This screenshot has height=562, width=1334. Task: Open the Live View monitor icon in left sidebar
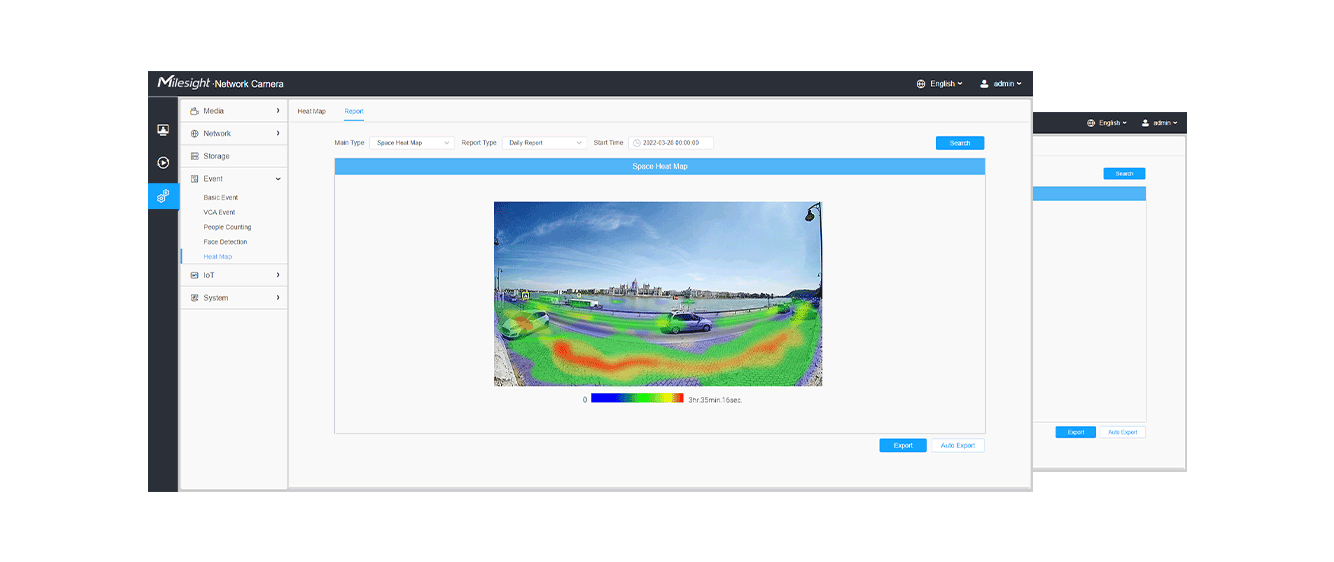click(x=163, y=130)
